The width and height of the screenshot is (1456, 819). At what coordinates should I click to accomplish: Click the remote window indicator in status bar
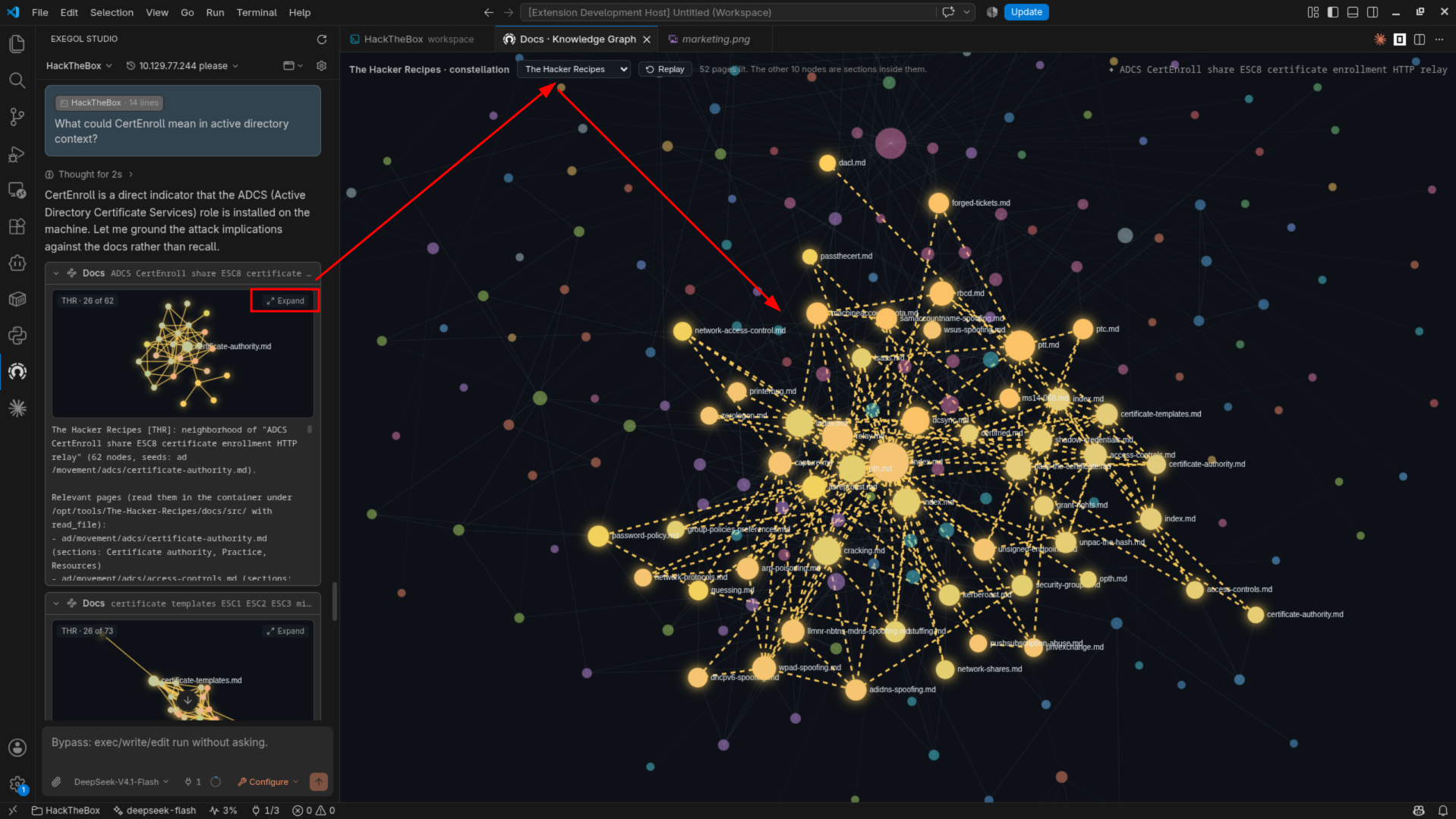(13, 811)
